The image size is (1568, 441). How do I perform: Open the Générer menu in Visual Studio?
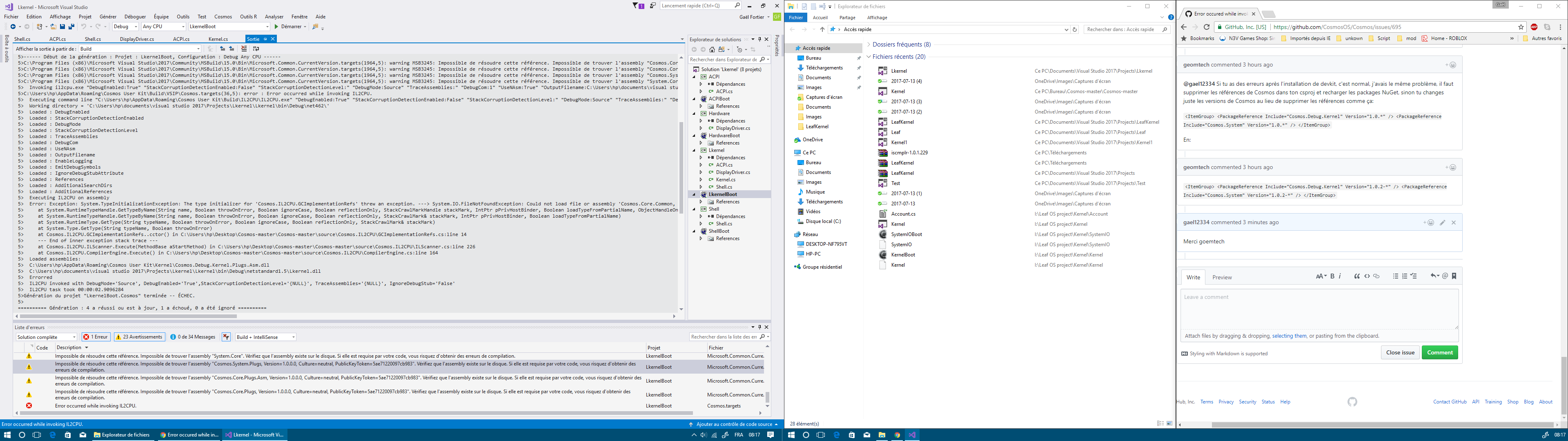pos(108,17)
